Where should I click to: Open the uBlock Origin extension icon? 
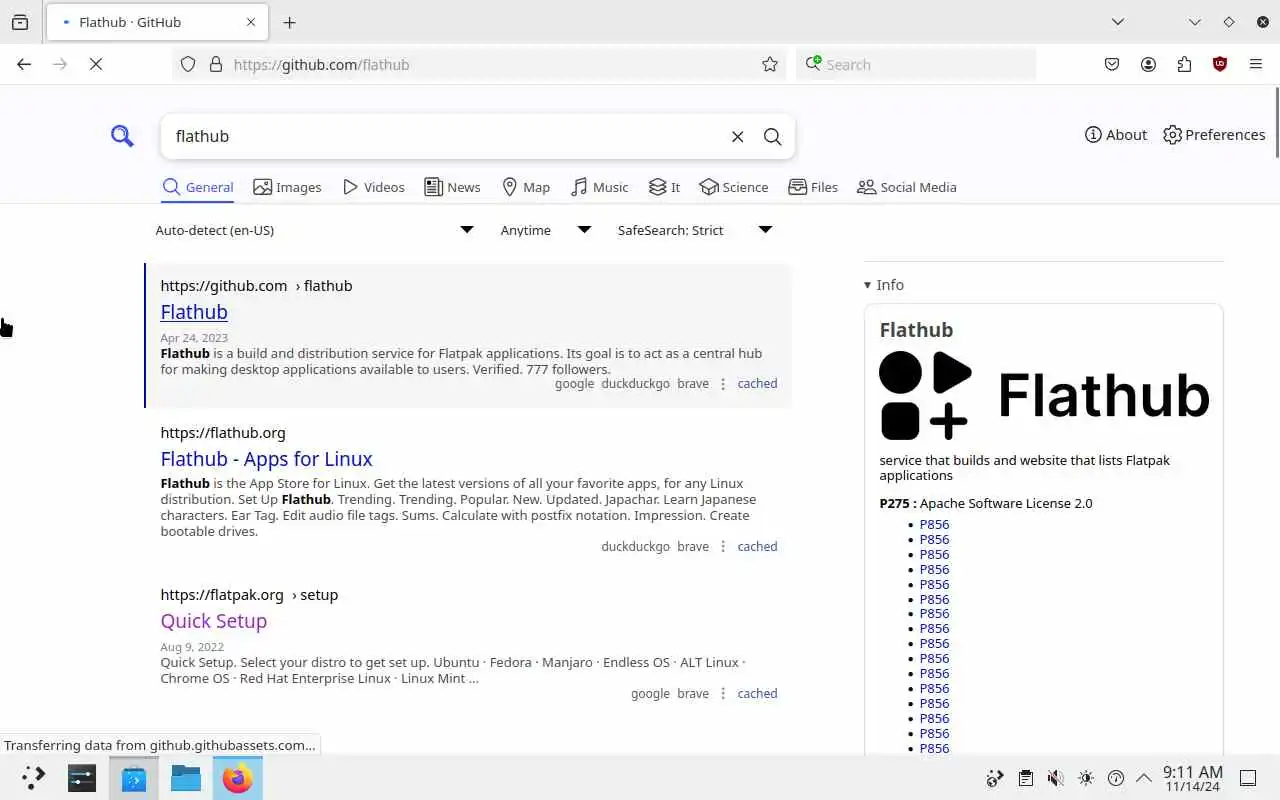click(1220, 64)
